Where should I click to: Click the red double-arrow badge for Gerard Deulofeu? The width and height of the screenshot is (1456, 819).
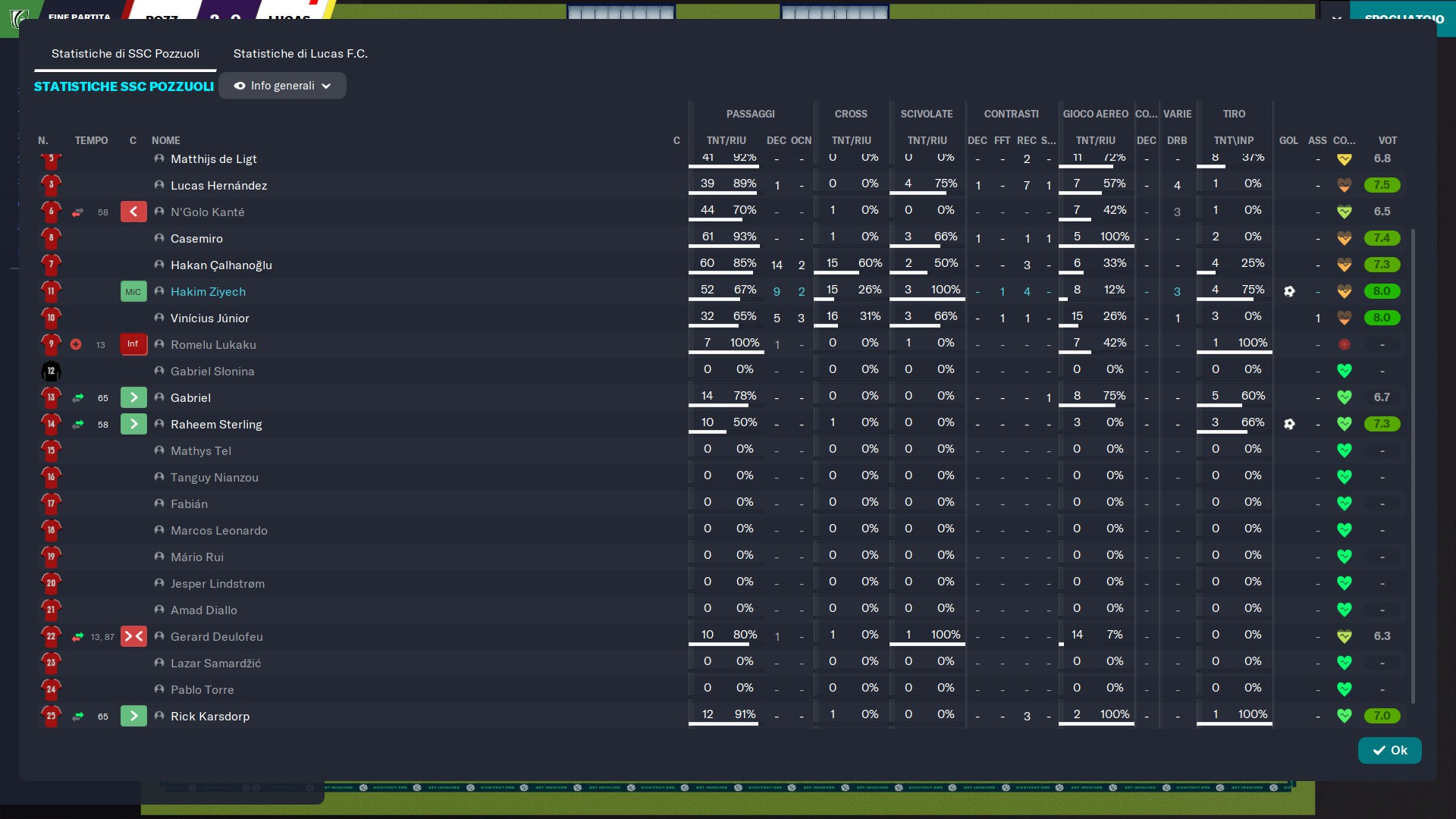133,636
